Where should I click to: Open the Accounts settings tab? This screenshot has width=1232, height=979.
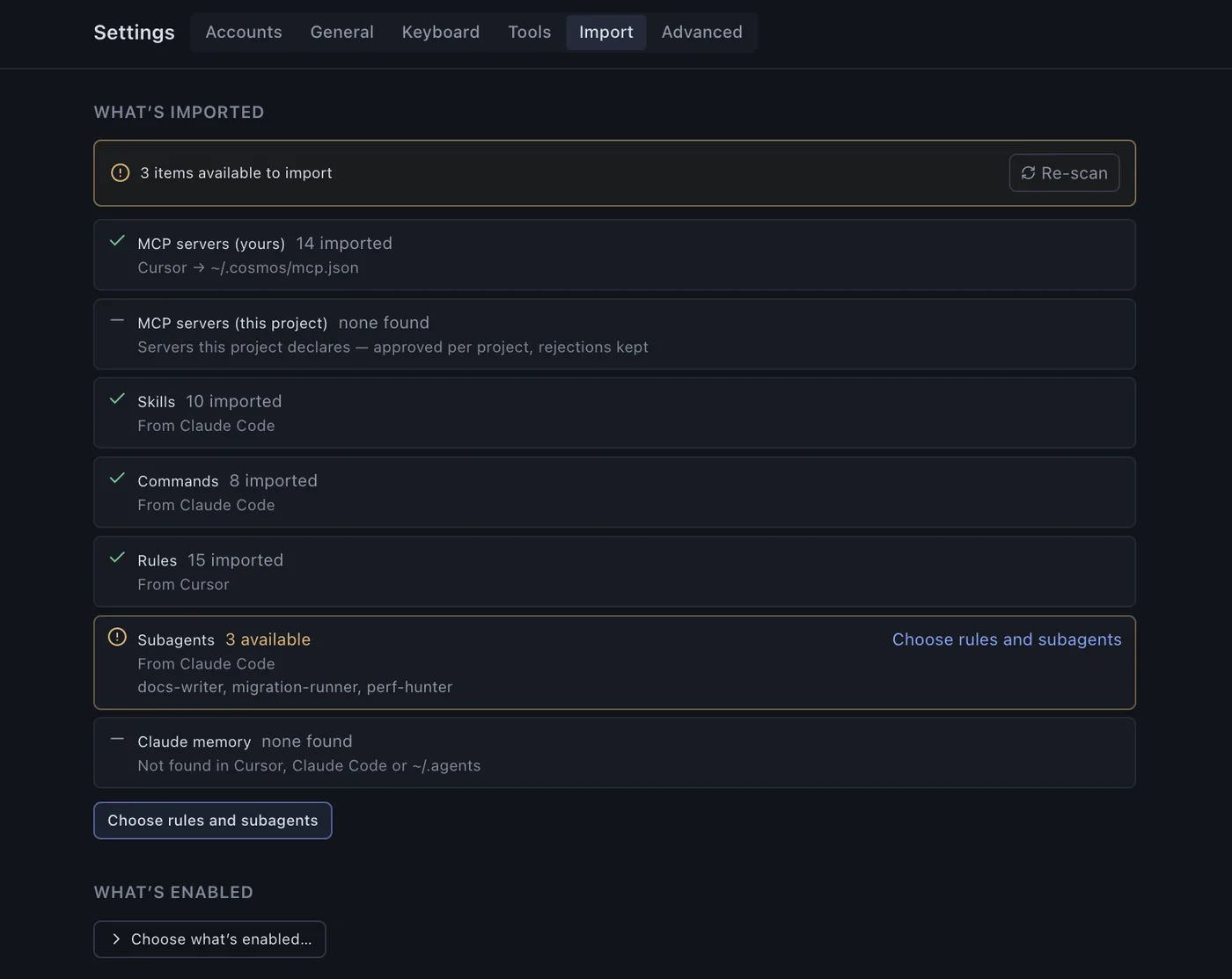coord(244,33)
